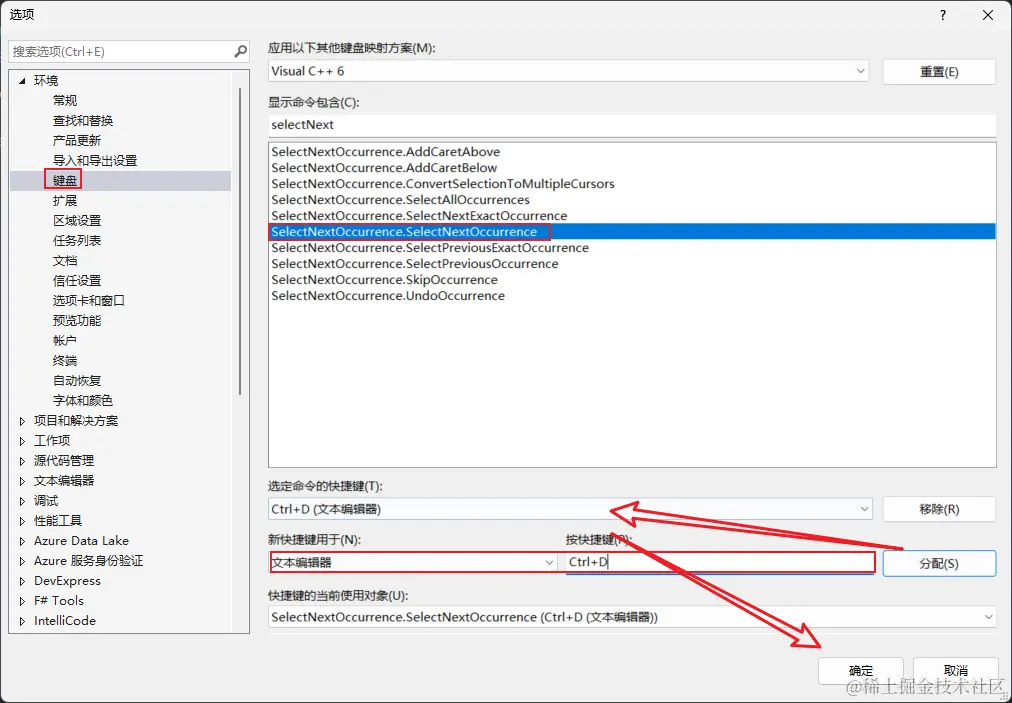Select 帐户 in the tree
The width and height of the screenshot is (1012, 703).
coord(65,341)
